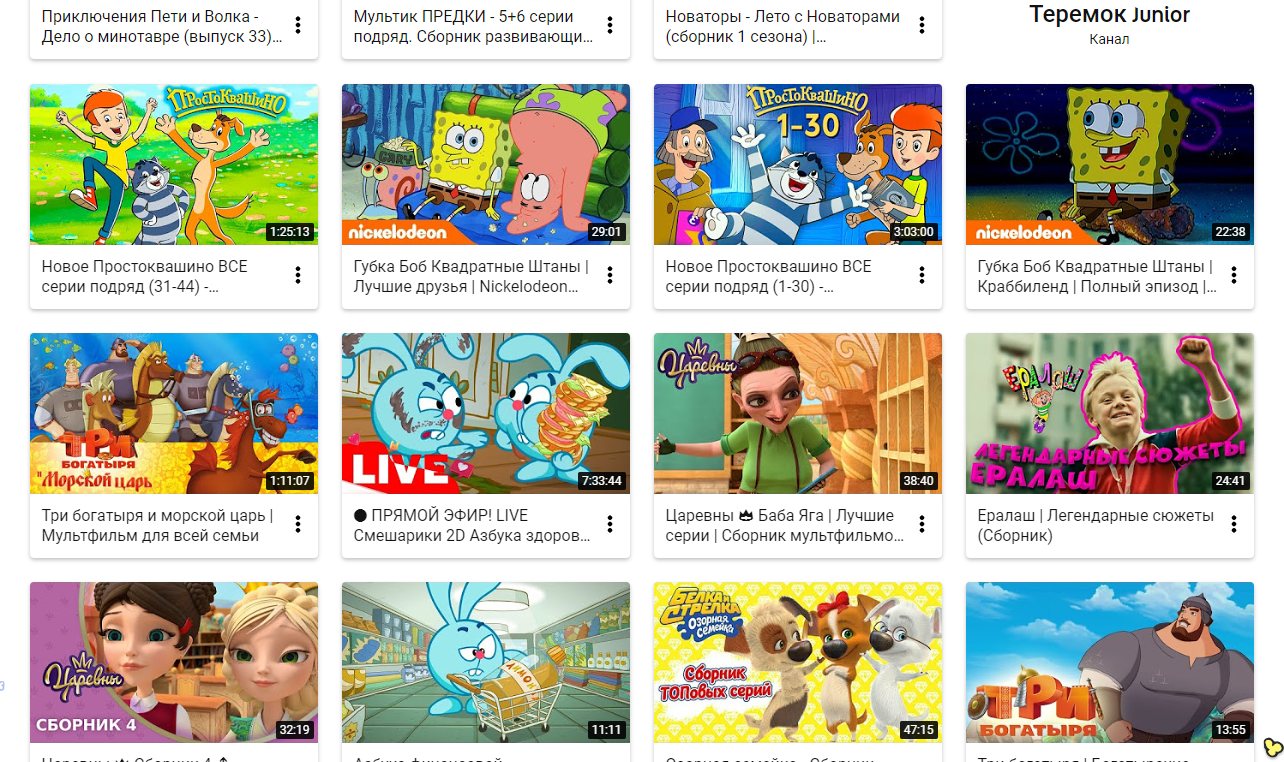
Task: Open more options for Три богатыря и морской царь
Action: coord(298,525)
